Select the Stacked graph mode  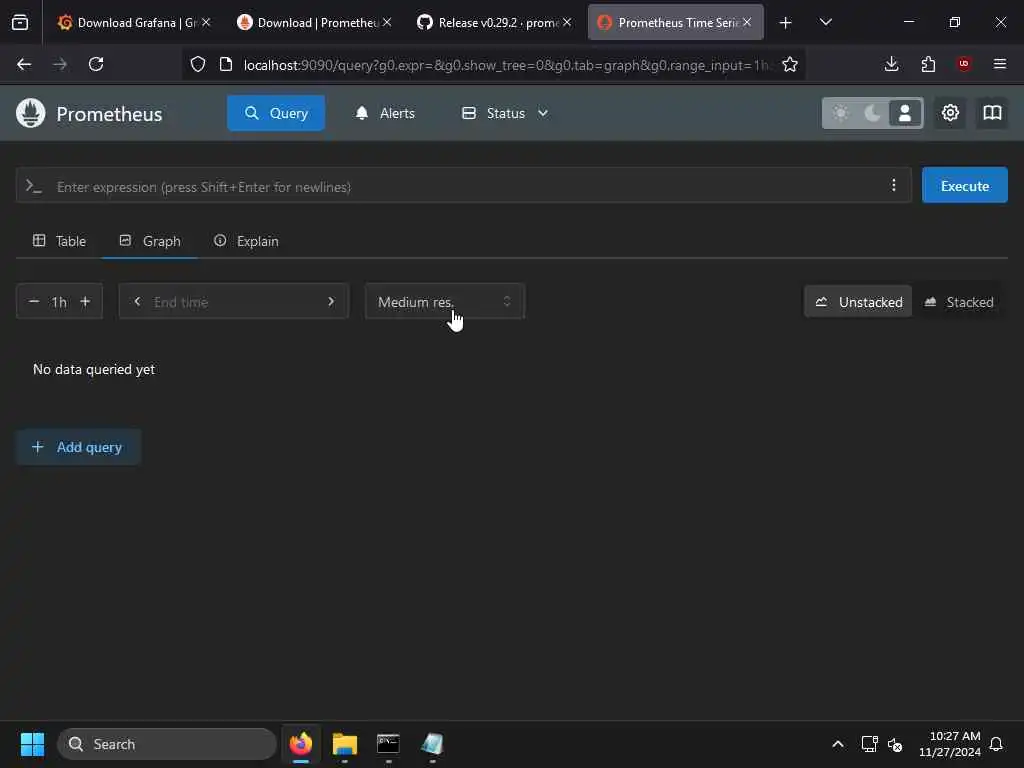tap(959, 302)
